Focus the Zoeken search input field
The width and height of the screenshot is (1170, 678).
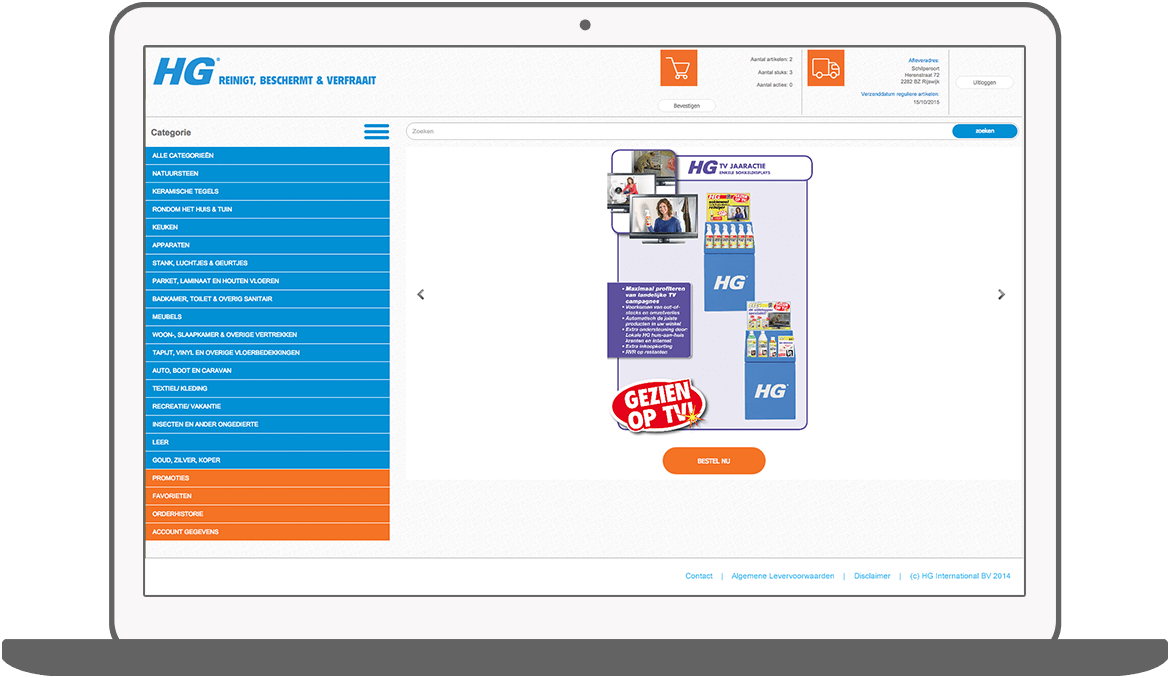click(678, 131)
